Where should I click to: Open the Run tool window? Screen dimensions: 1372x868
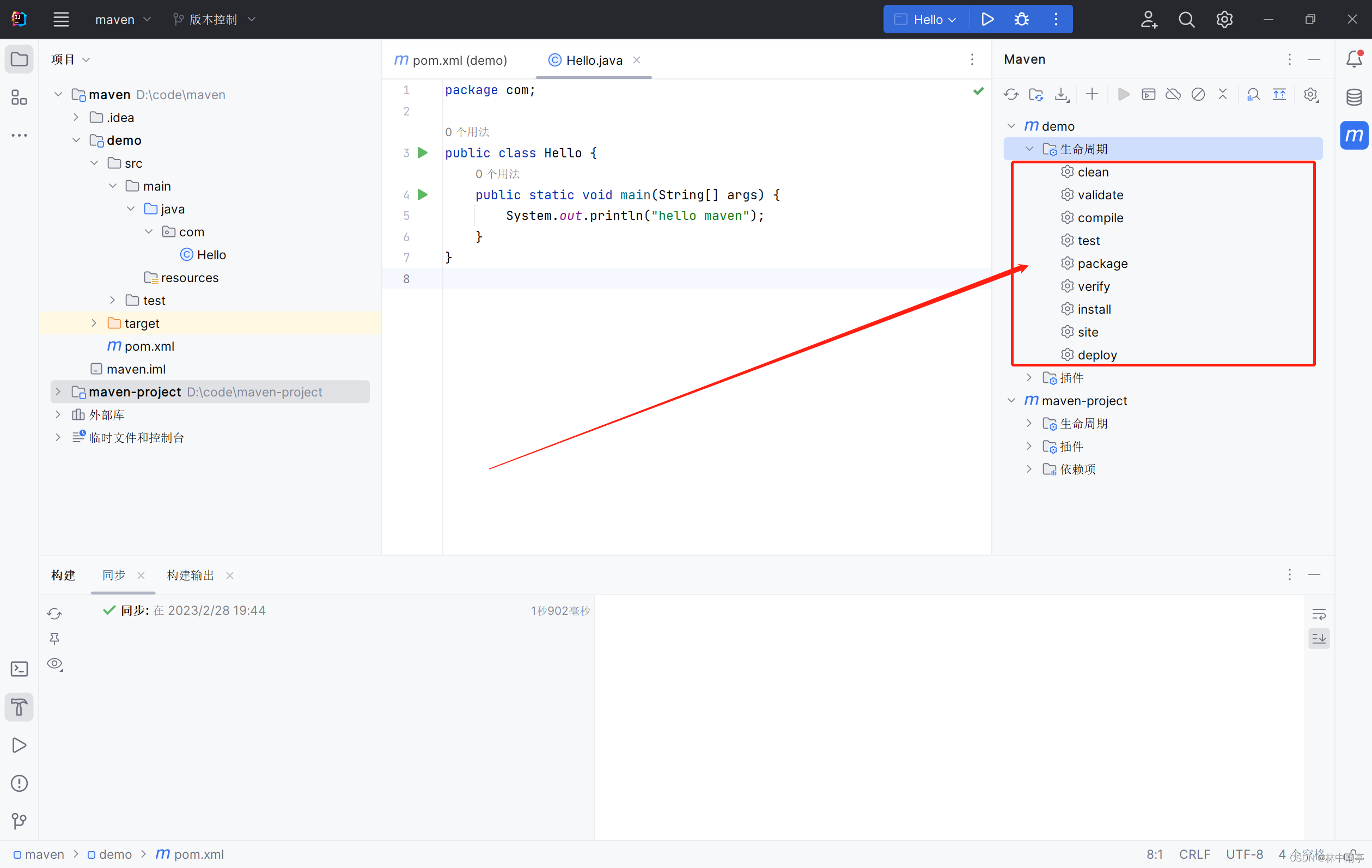20,745
